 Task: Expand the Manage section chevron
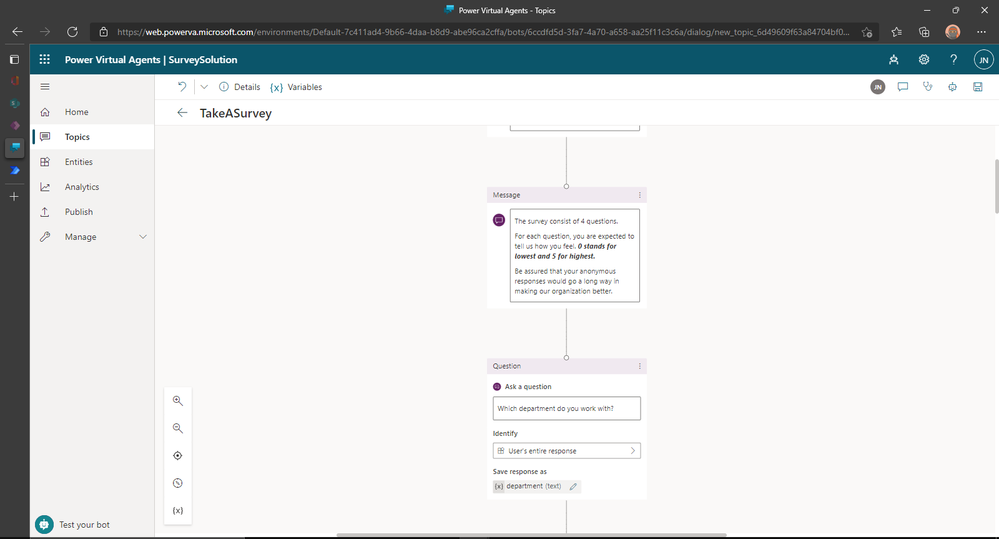(x=143, y=236)
